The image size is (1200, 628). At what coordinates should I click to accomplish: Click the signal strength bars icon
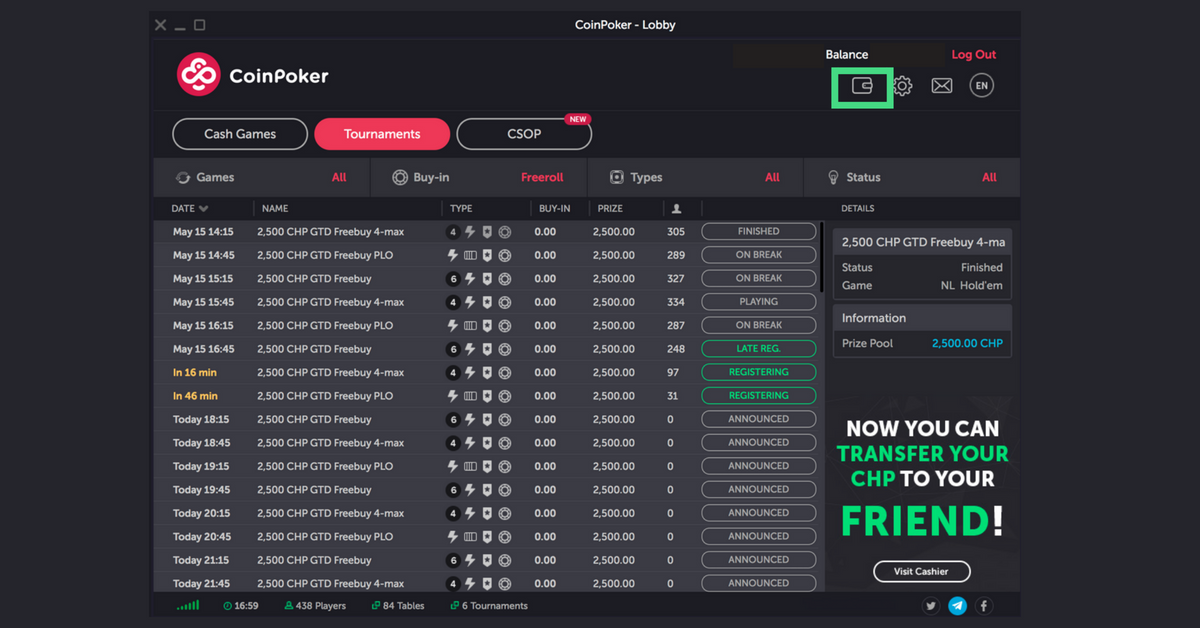coord(188,606)
